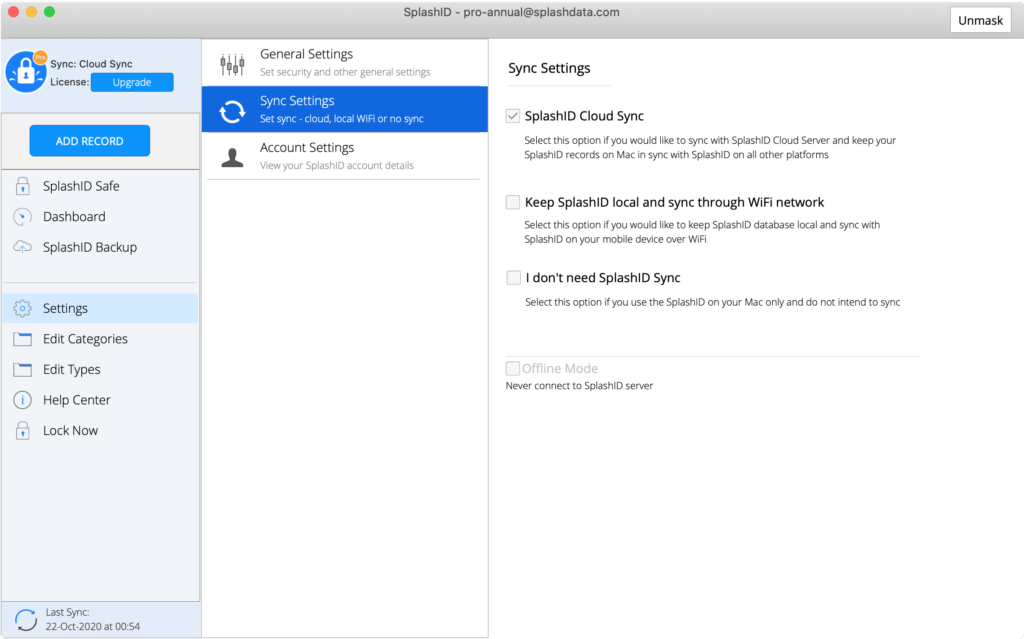Select Edit Types in the sidebar
Screen dimensions: 1024x639
[71, 370]
